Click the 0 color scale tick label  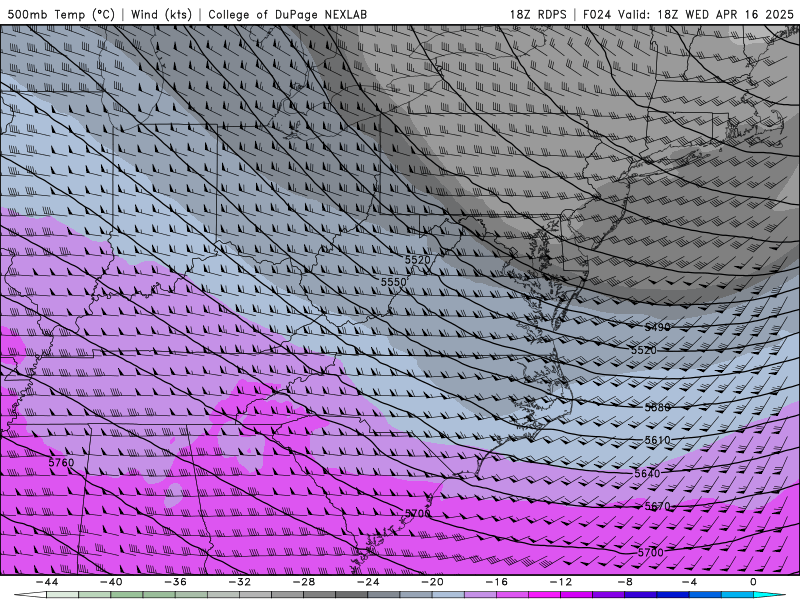[754, 582]
